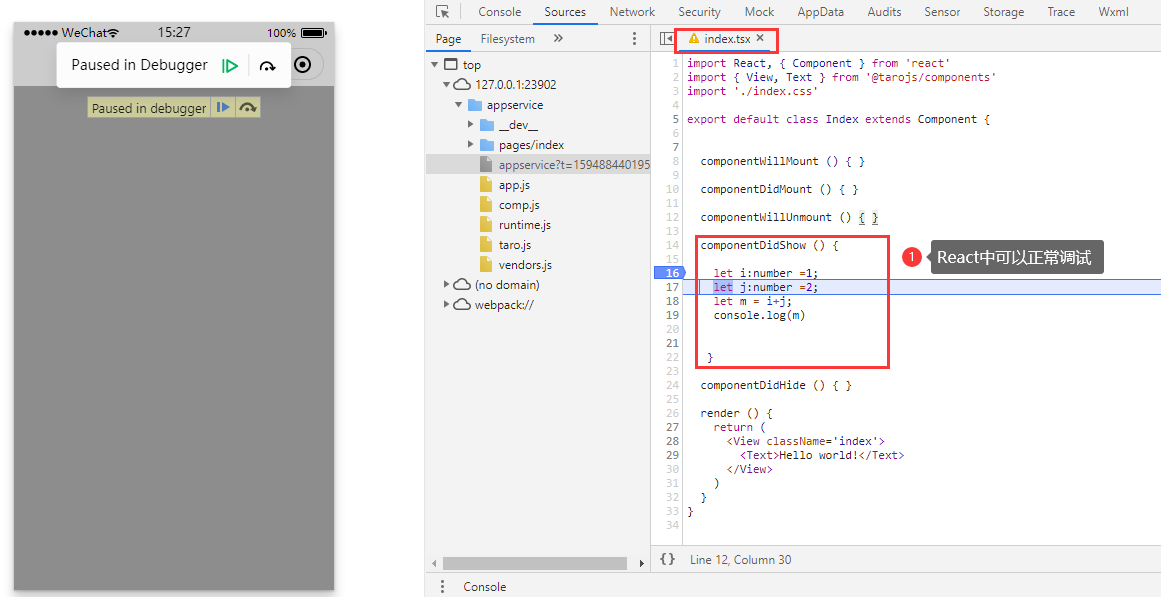Pretty-print code using the {} icon
The image size is (1161, 597).
(667, 560)
